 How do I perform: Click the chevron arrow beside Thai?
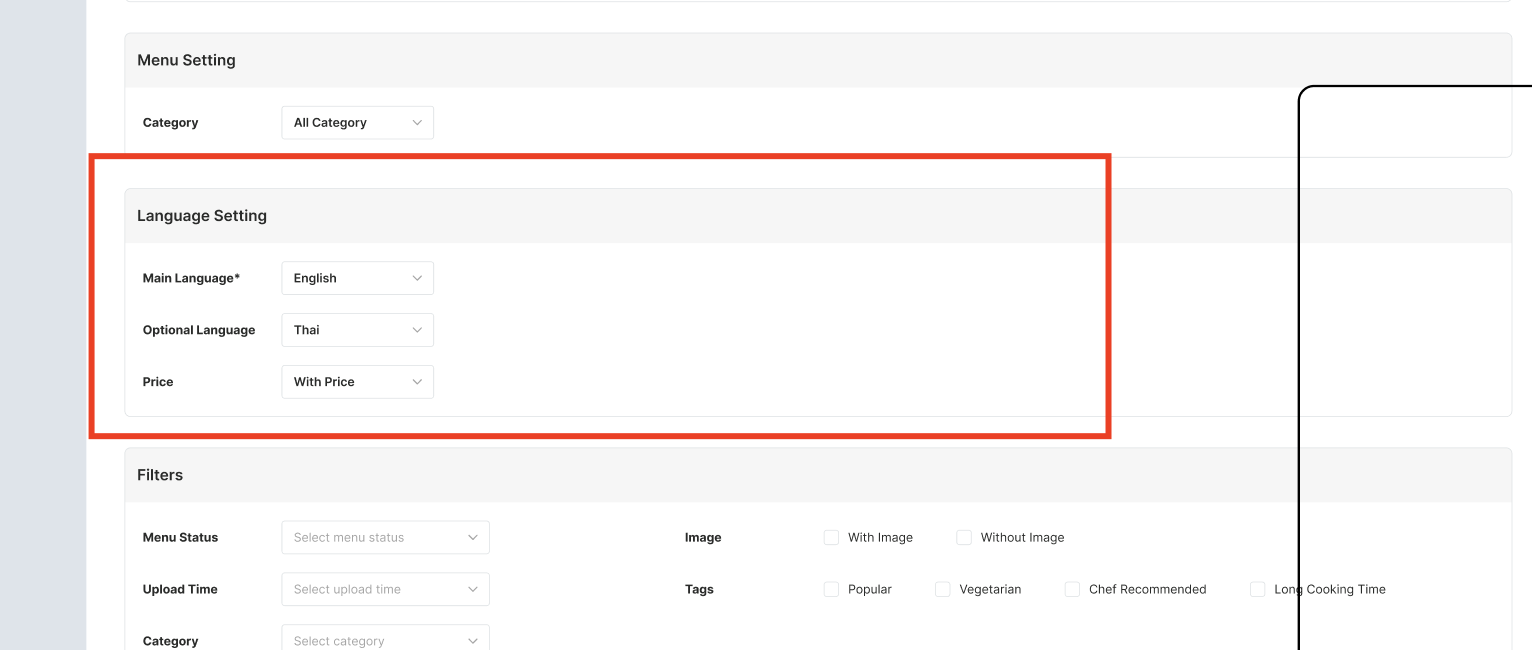(417, 330)
